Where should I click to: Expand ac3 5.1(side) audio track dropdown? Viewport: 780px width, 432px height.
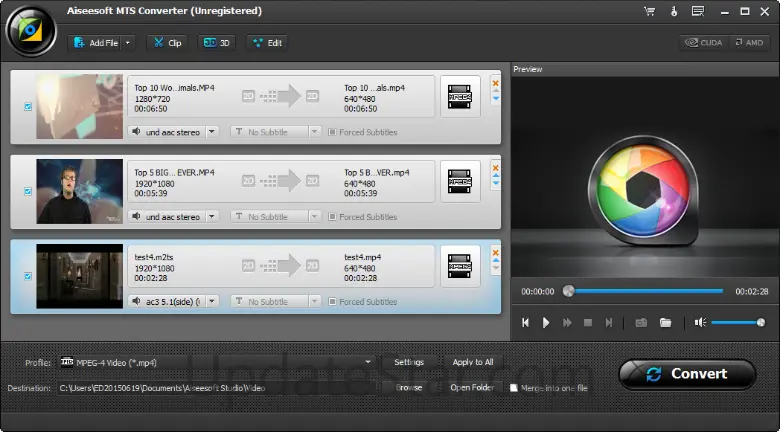(212, 301)
